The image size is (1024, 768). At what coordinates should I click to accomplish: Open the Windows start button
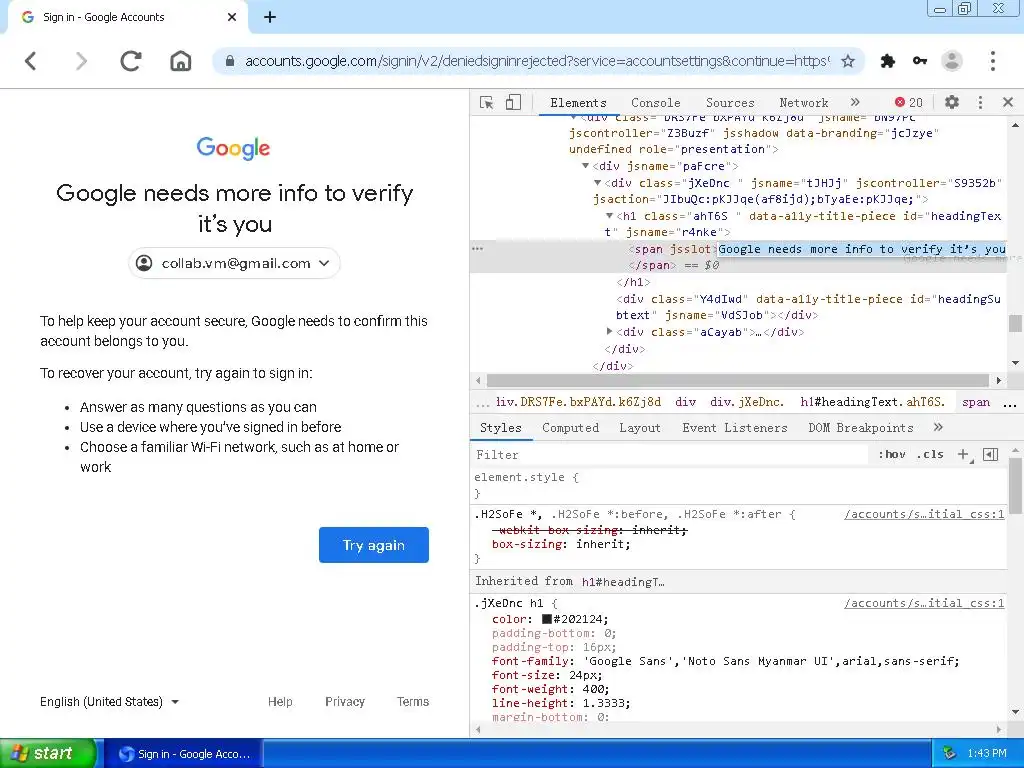[48, 753]
